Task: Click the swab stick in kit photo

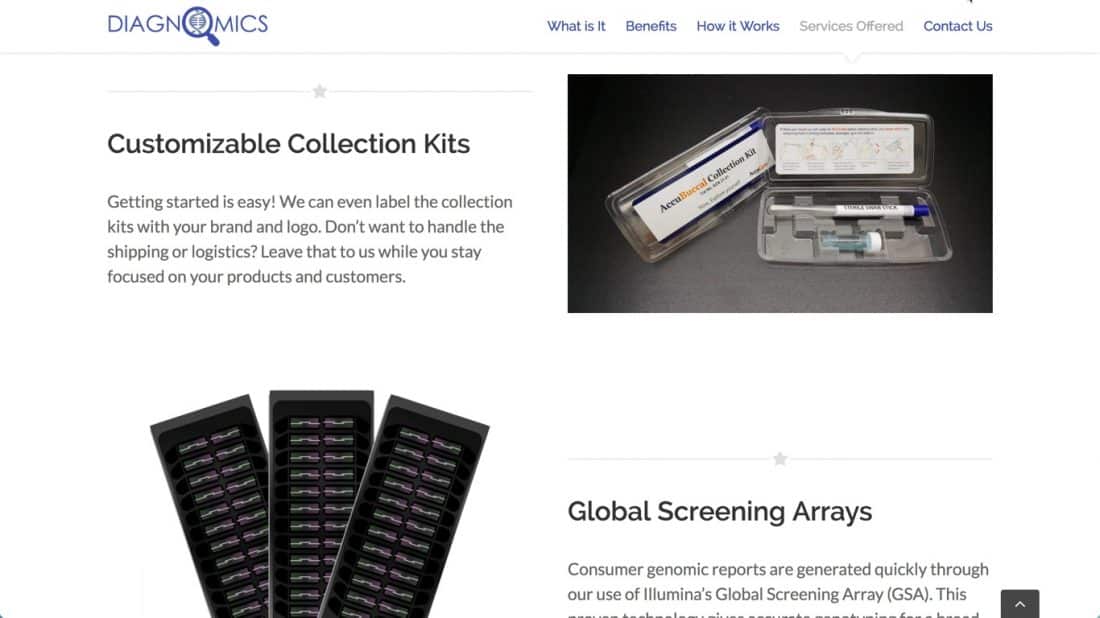Action: click(849, 209)
